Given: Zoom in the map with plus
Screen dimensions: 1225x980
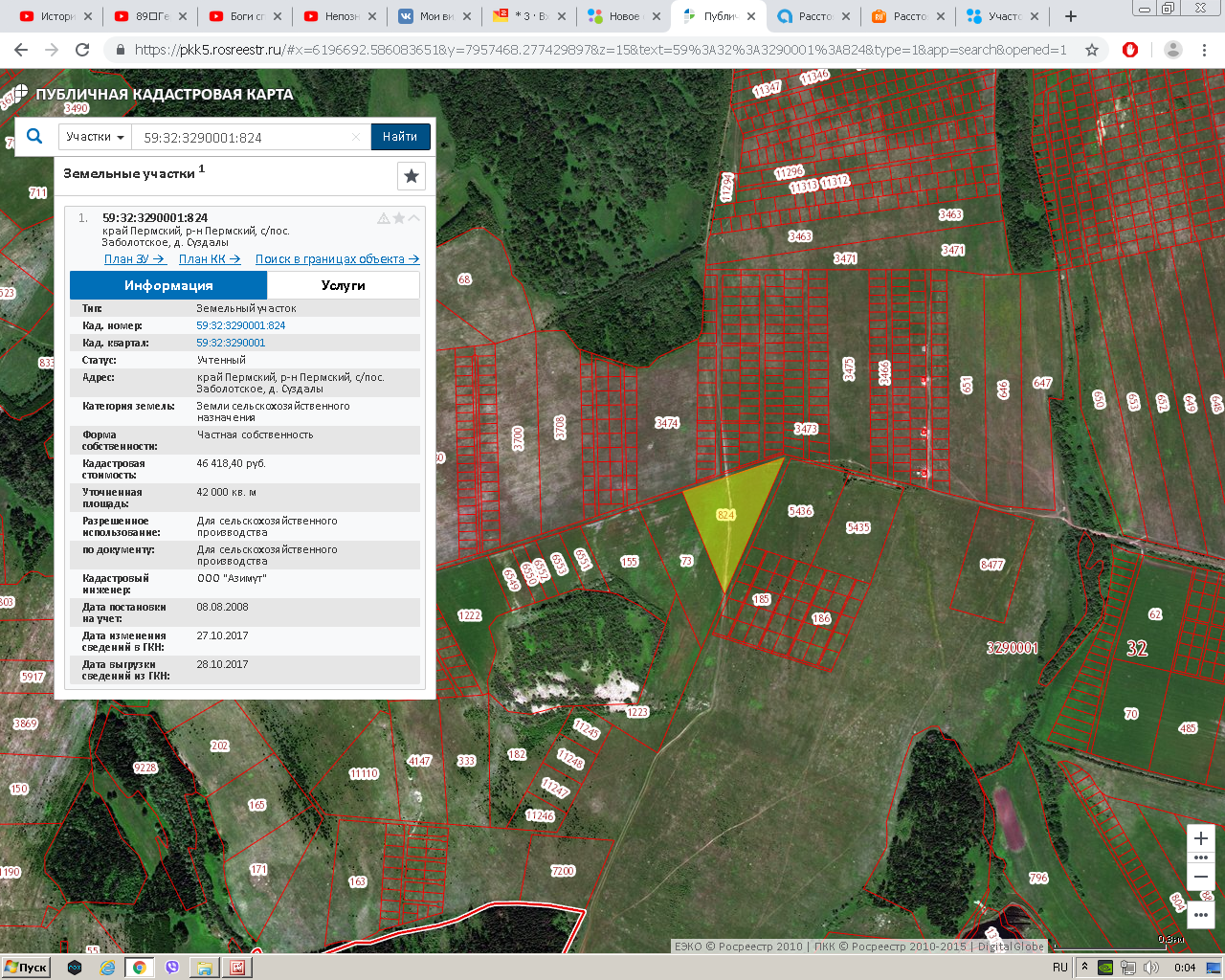Looking at the screenshot, I should click(x=1201, y=838).
